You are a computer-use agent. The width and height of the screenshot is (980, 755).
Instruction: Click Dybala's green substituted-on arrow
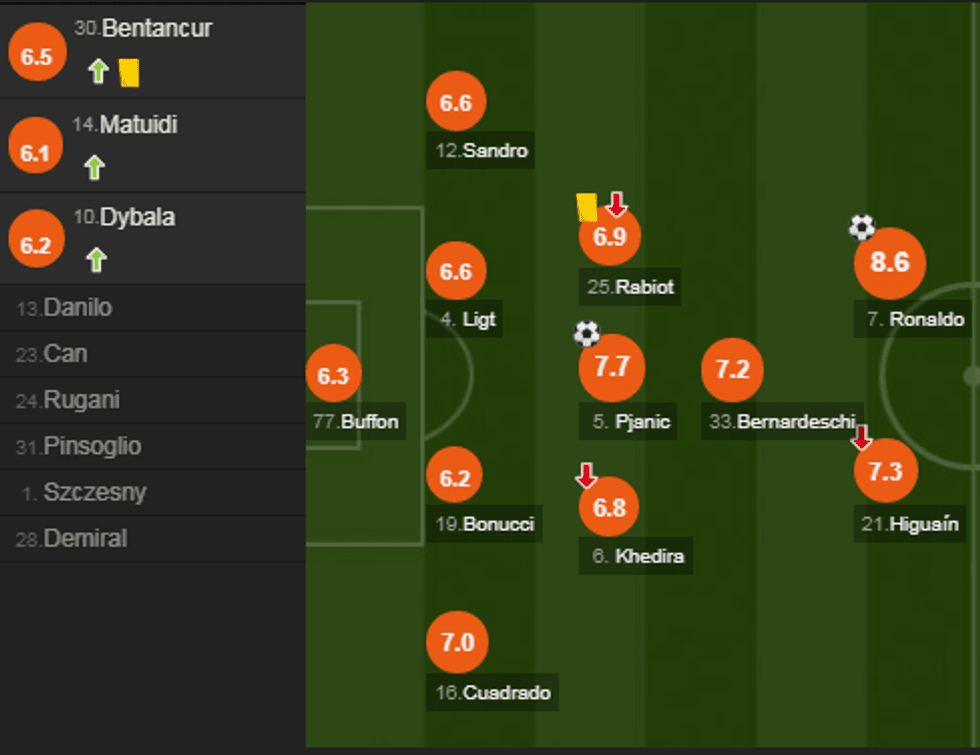tap(96, 260)
